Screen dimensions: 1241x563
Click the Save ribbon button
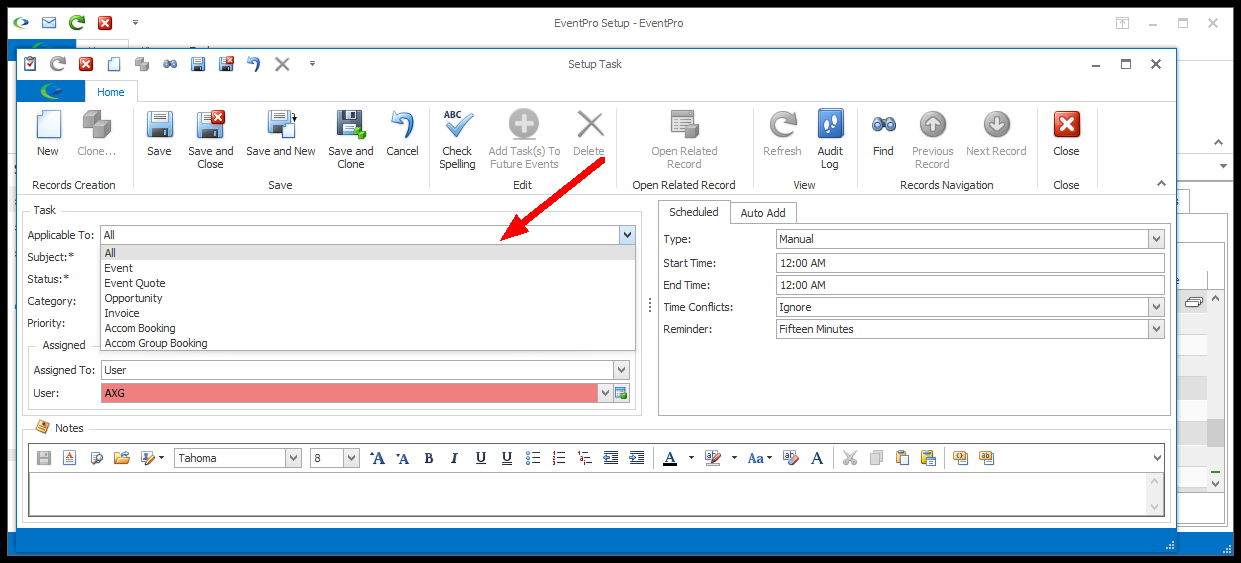159,134
